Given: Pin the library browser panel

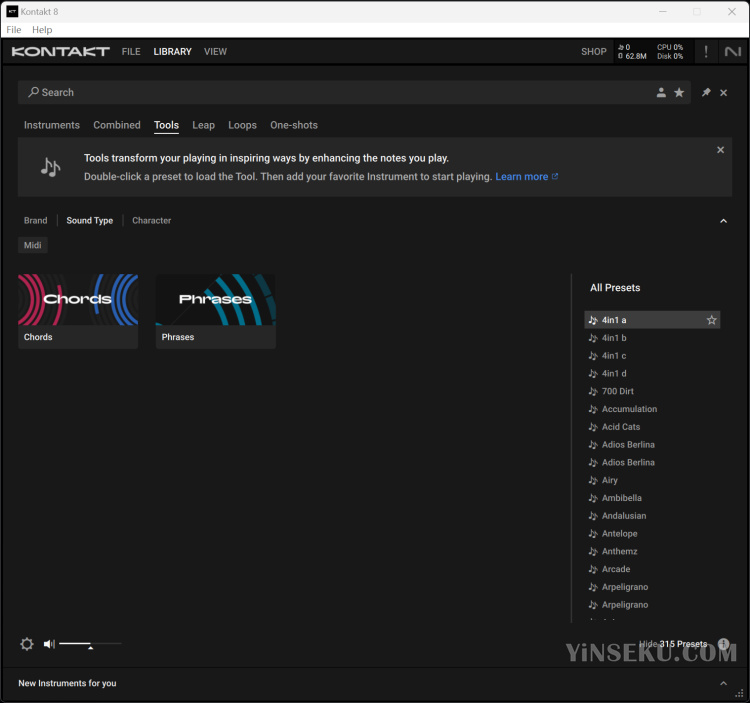Looking at the screenshot, I should [706, 93].
